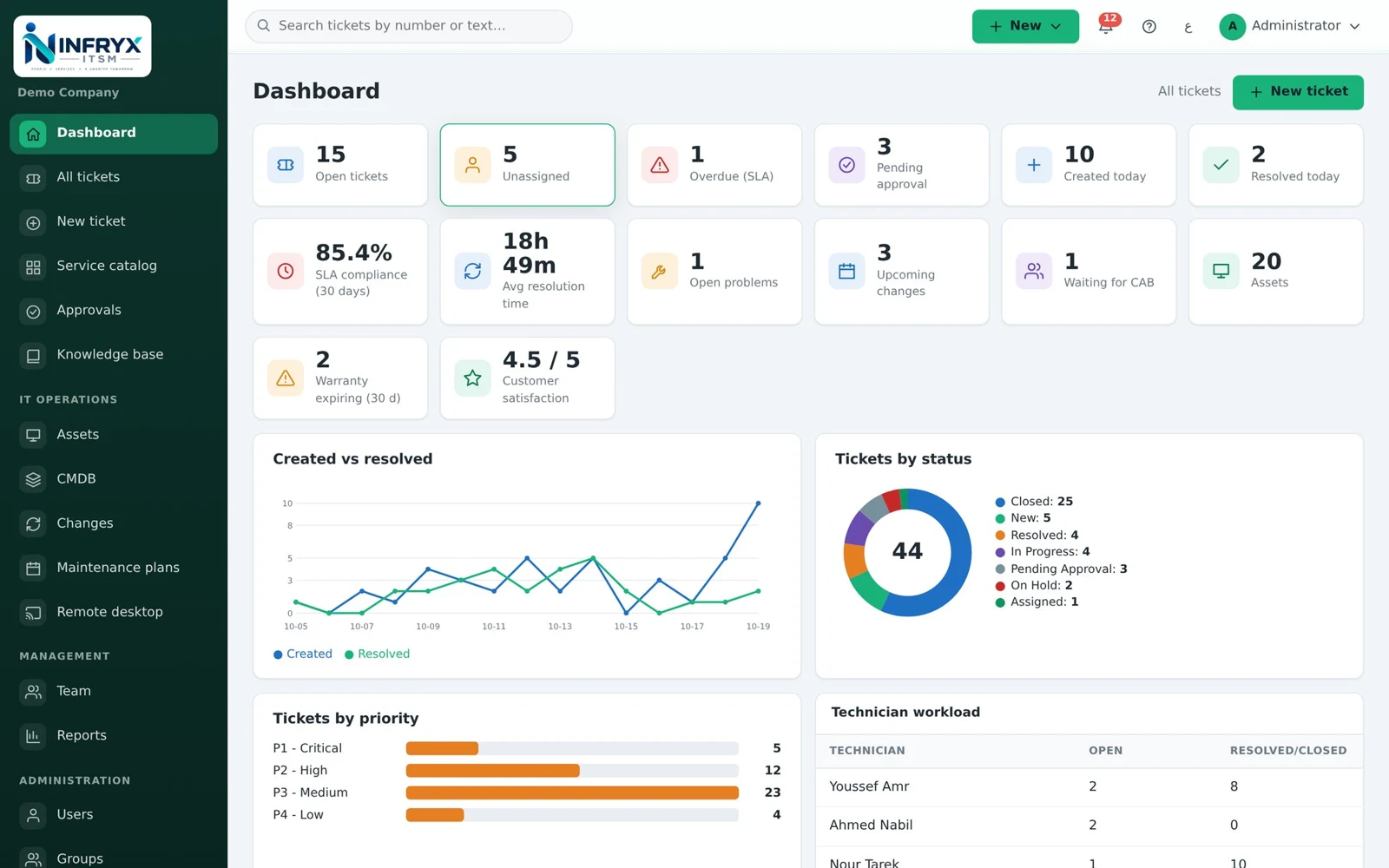Click the Remote desktop cast icon
The width and height of the screenshot is (1389, 868).
click(33, 612)
